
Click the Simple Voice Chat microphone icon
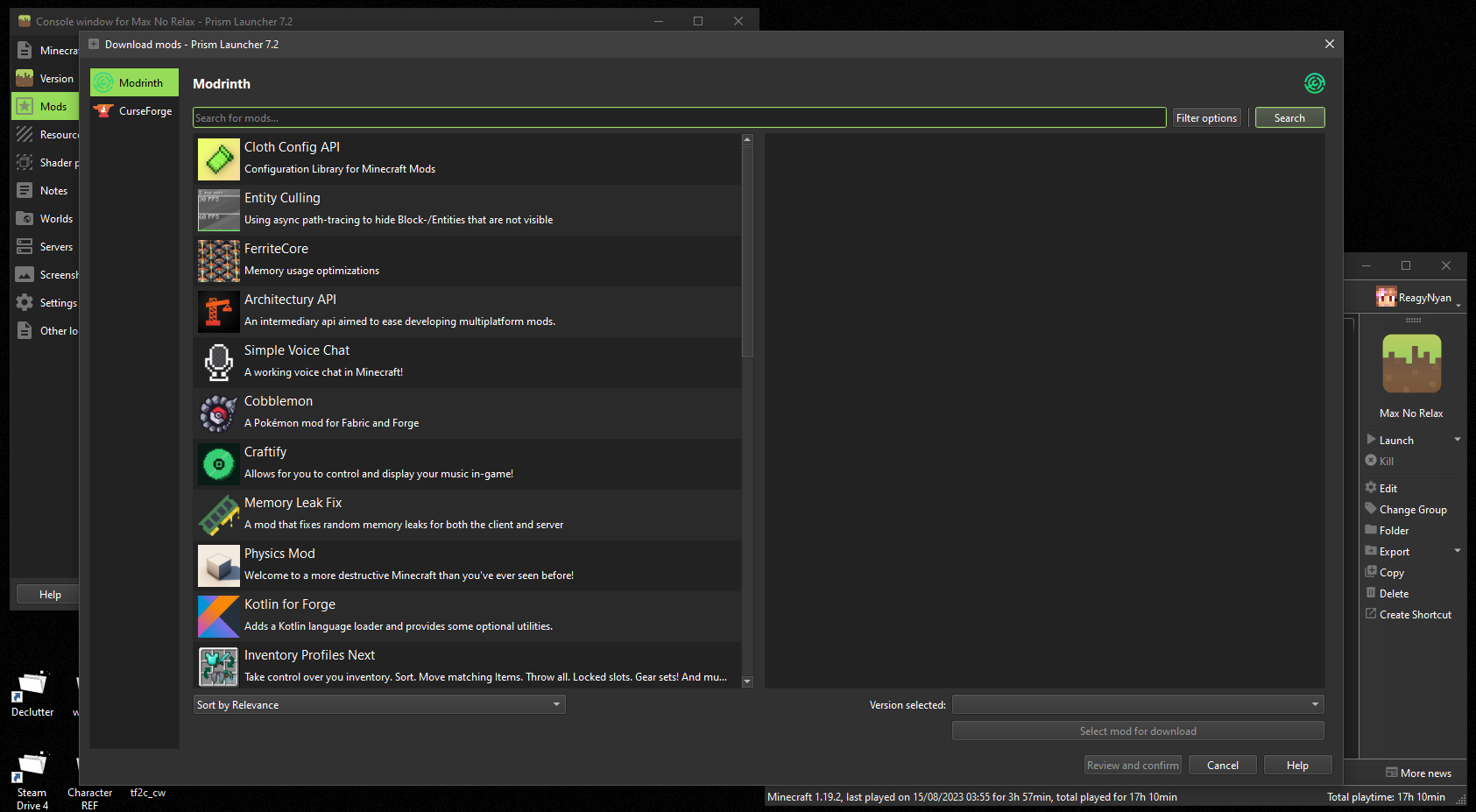click(x=219, y=363)
